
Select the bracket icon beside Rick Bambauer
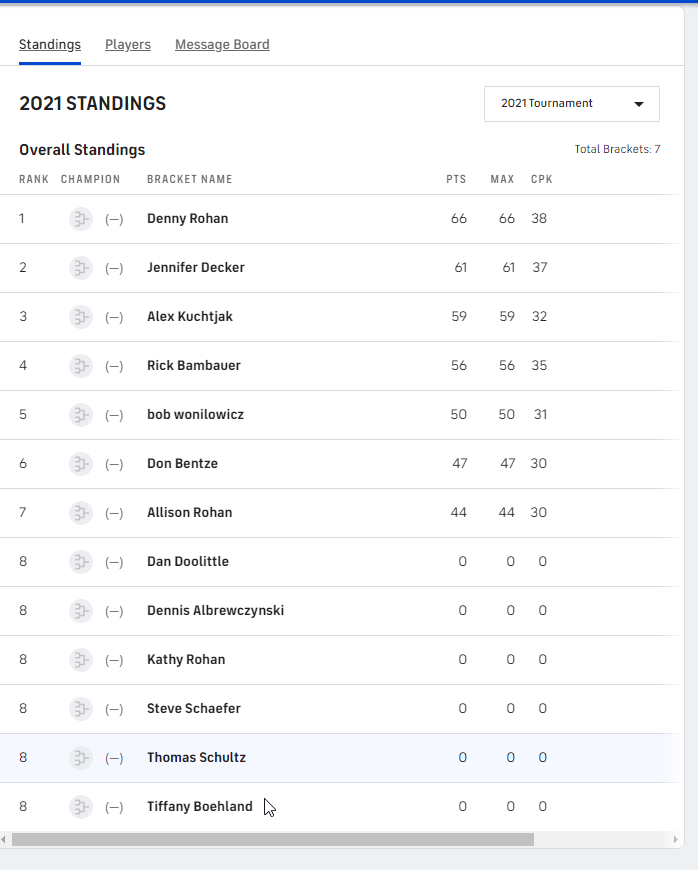(x=81, y=366)
